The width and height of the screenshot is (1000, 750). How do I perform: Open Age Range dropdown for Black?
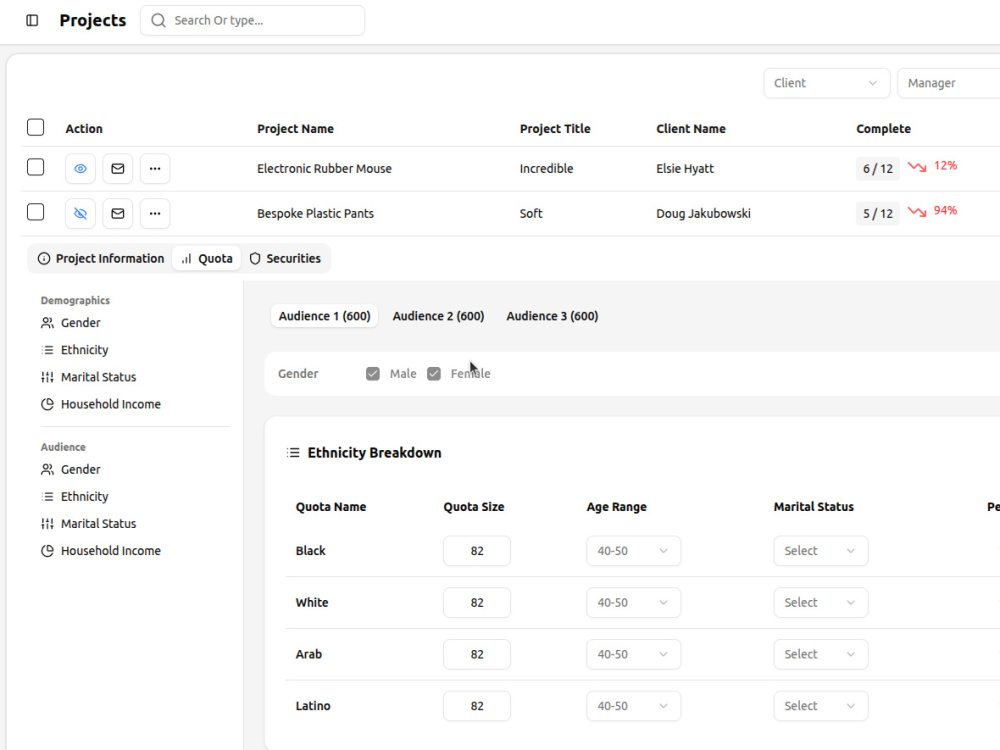[633, 551]
